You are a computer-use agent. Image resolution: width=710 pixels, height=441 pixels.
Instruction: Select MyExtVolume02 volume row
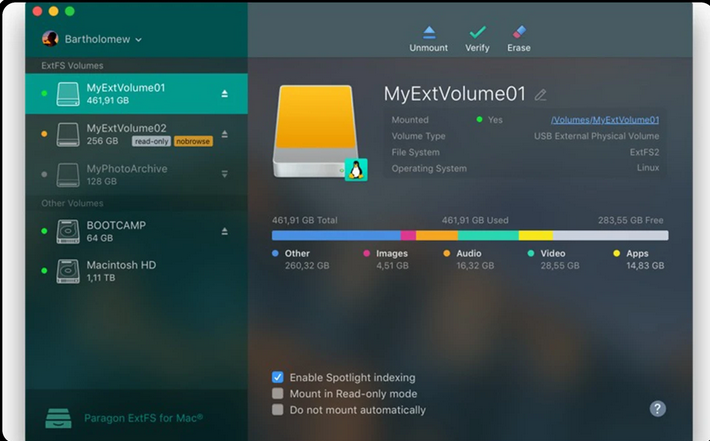pos(136,134)
